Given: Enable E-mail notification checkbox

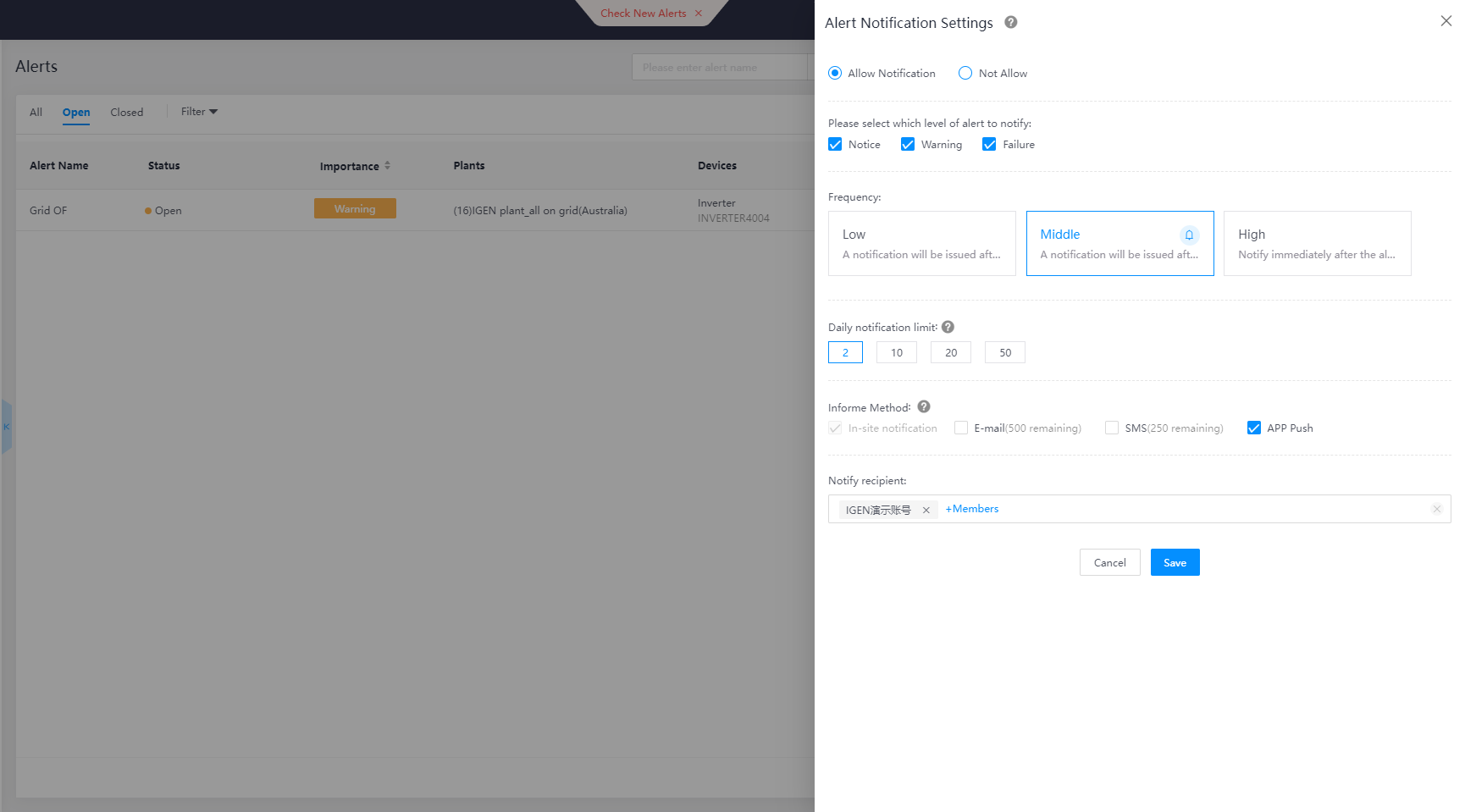Looking at the screenshot, I should pos(961,428).
